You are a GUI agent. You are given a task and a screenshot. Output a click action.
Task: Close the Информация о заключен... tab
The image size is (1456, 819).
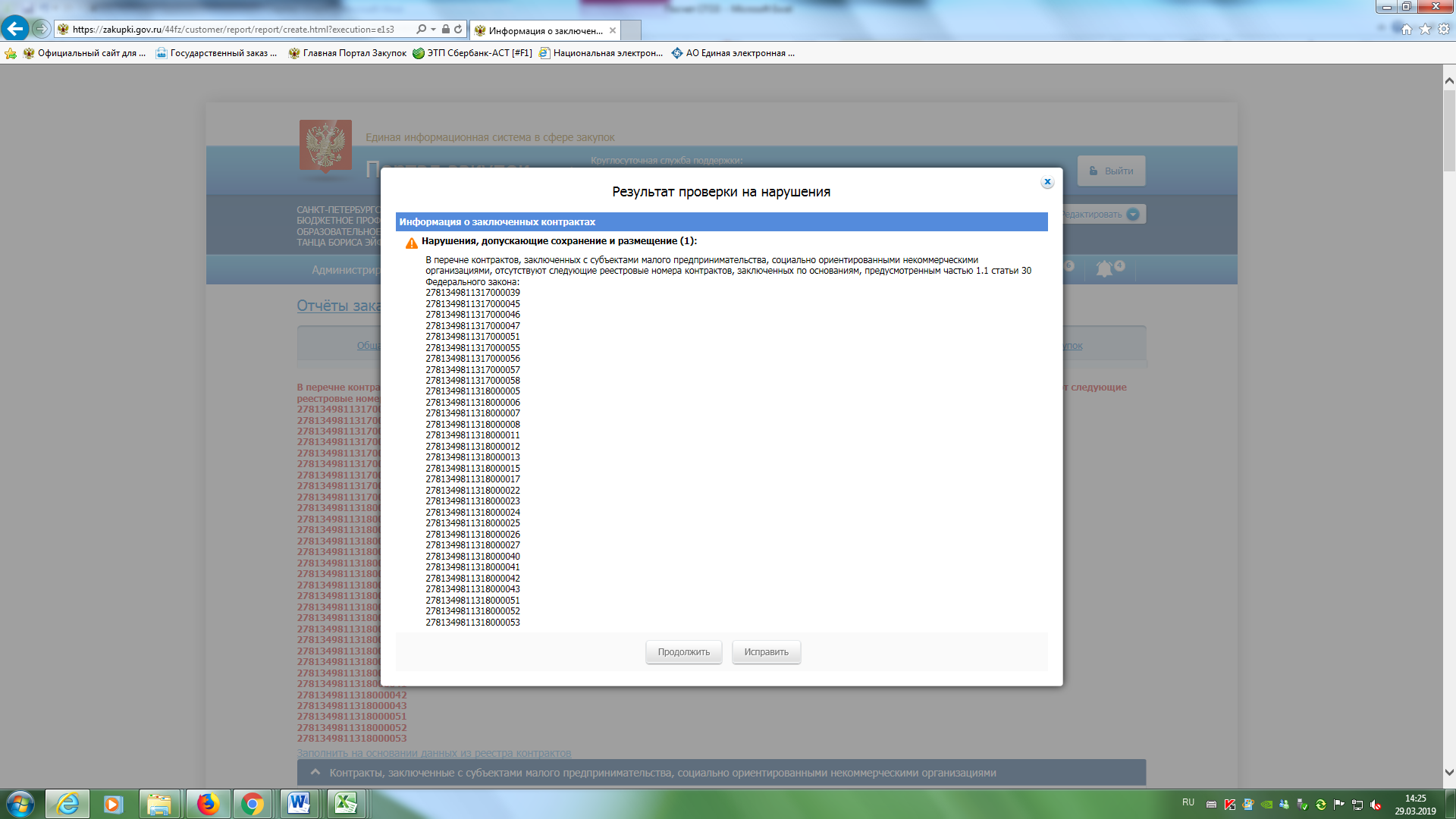pos(613,30)
